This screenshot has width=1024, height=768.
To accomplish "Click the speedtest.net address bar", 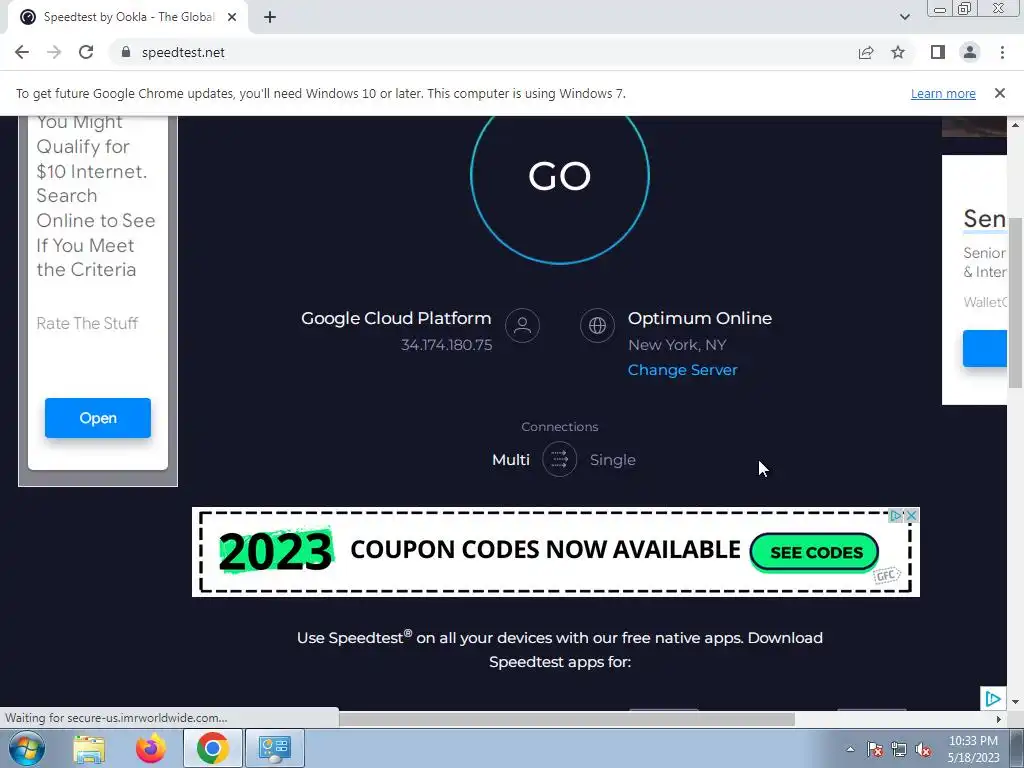I will coord(483,52).
